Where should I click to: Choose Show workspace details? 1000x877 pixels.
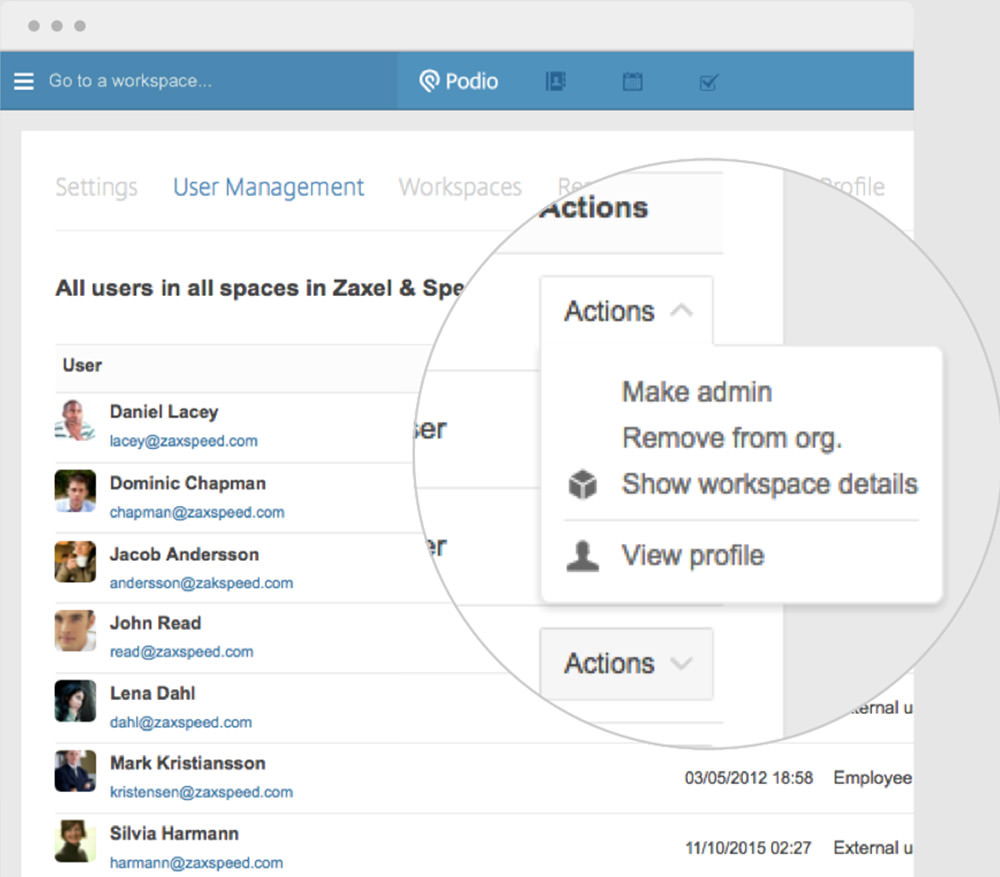tap(770, 484)
